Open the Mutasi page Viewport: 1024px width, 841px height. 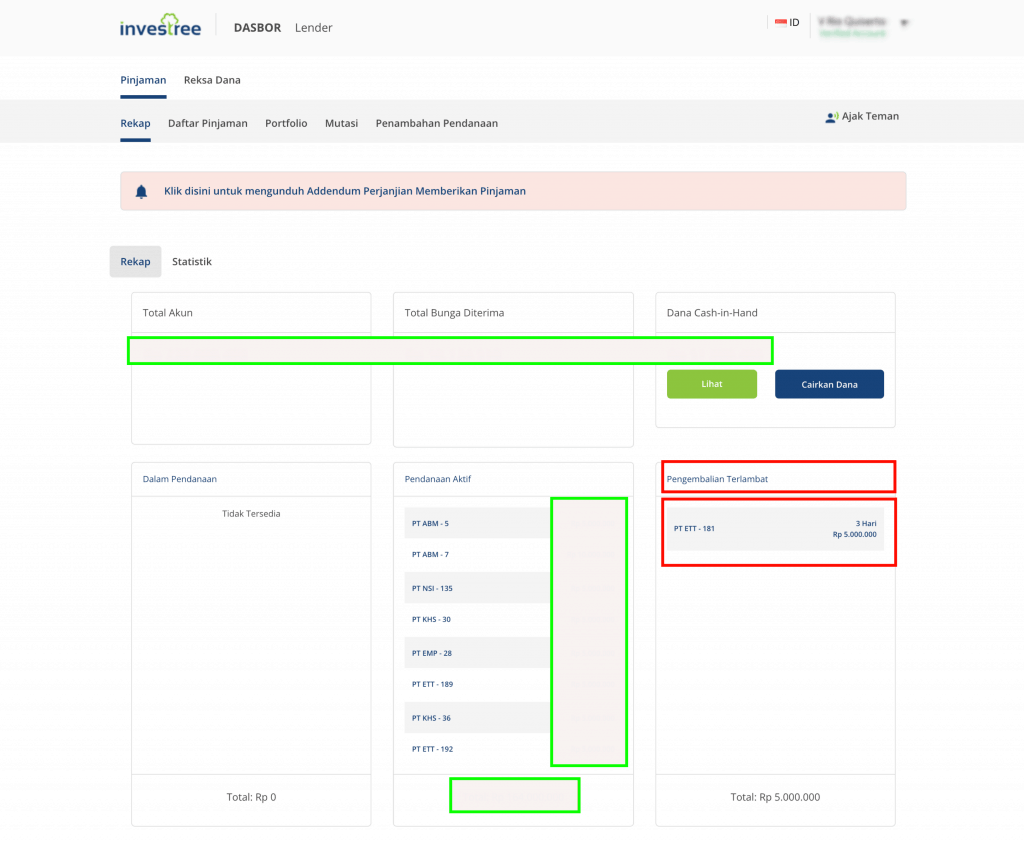[343, 123]
